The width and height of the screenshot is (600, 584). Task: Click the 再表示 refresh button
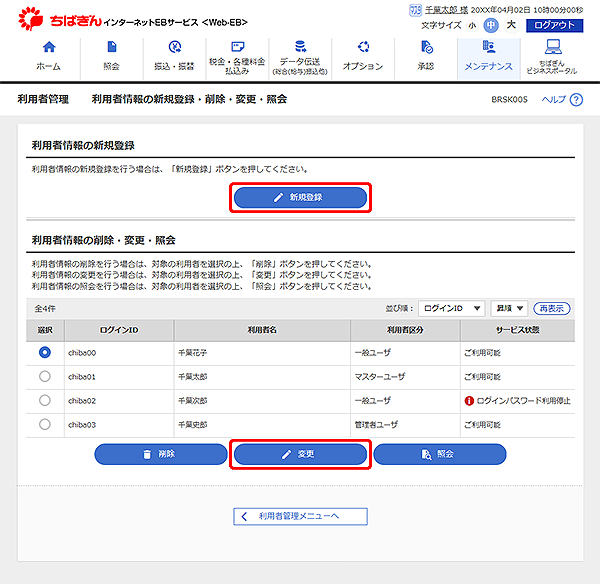552,308
